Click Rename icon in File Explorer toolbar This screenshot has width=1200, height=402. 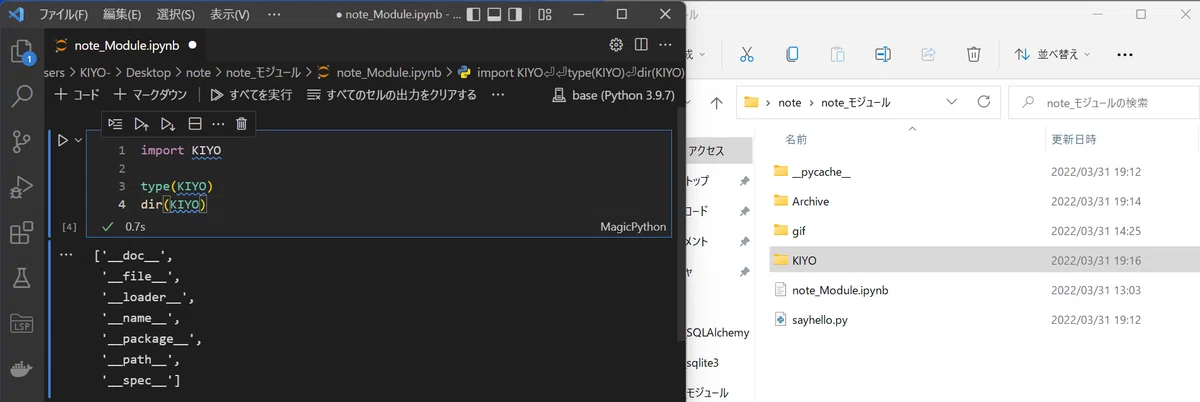pos(882,54)
